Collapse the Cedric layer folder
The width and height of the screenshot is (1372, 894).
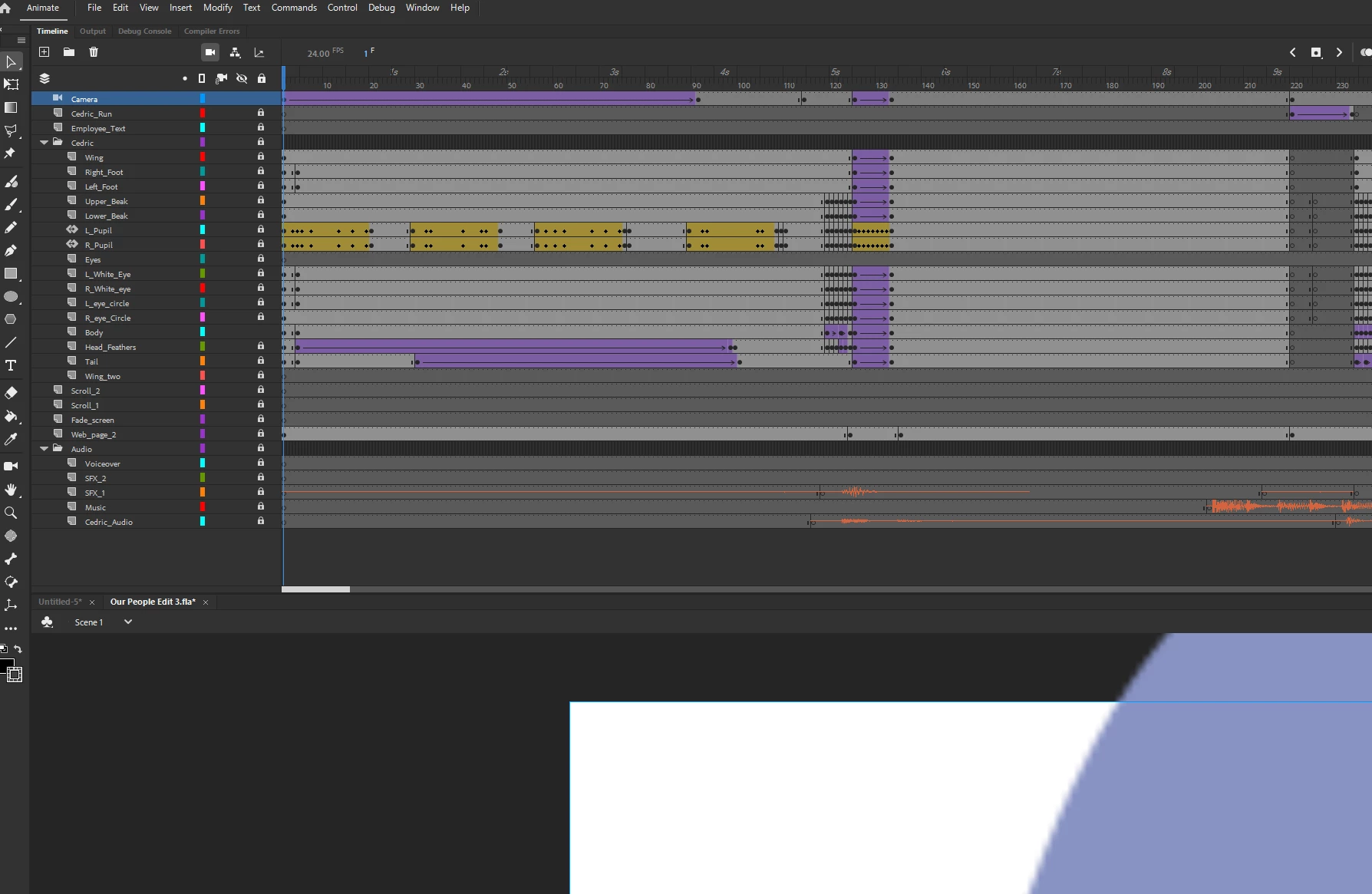click(x=44, y=143)
